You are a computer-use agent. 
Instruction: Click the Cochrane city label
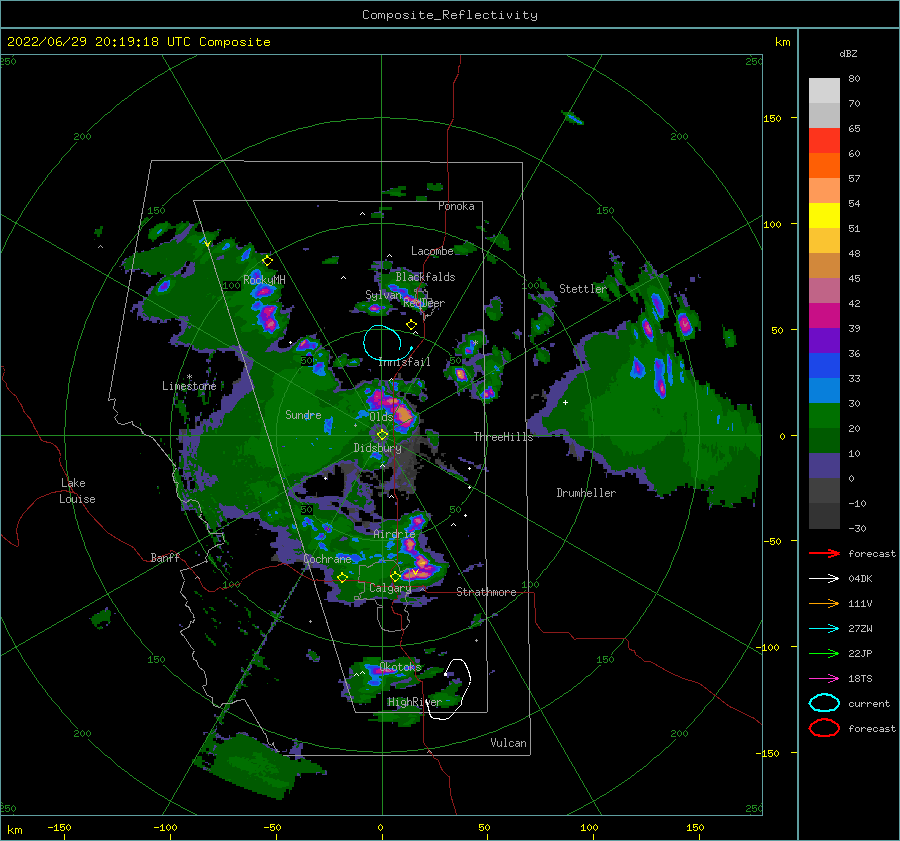click(327, 559)
